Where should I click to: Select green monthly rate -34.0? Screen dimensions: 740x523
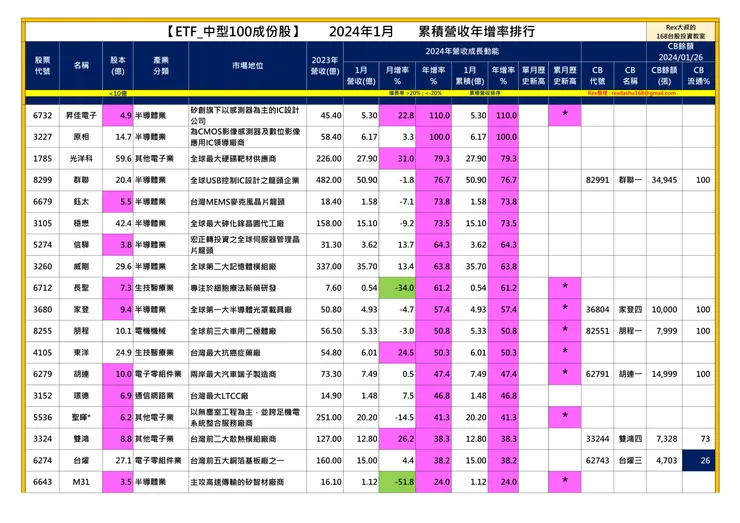[397, 288]
